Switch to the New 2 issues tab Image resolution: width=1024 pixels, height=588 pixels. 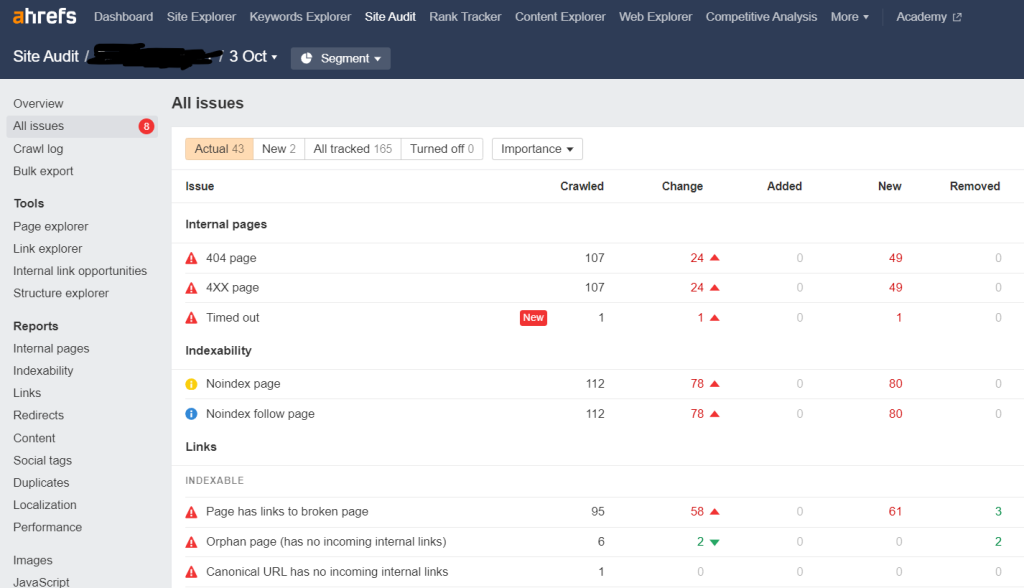click(x=278, y=149)
